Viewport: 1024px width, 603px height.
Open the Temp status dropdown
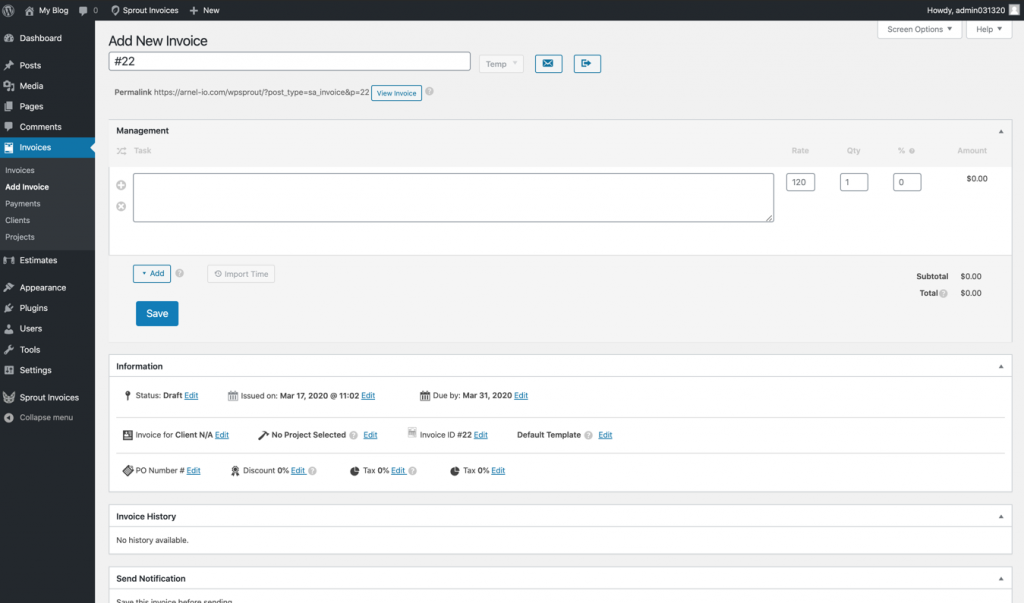click(x=501, y=64)
